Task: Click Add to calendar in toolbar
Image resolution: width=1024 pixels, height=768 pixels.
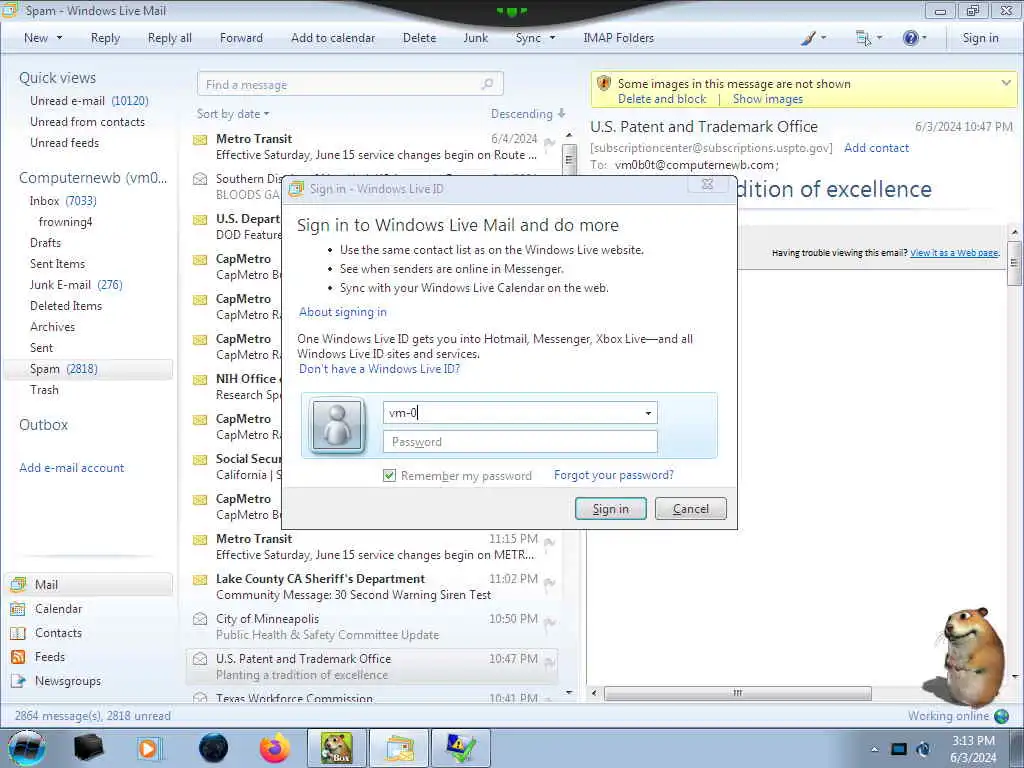Action: click(x=333, y=38)
